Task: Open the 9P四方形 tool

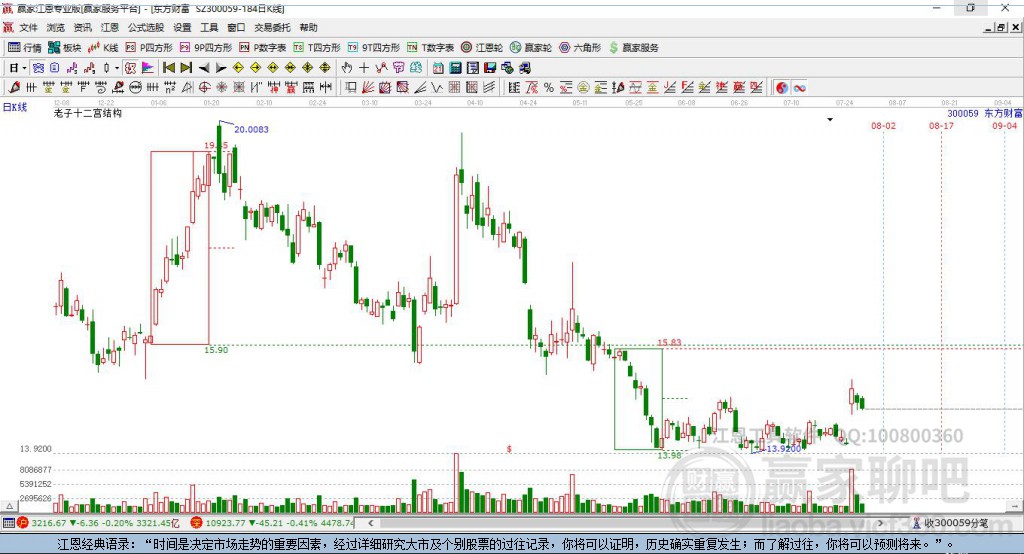Action: (206, 48)
